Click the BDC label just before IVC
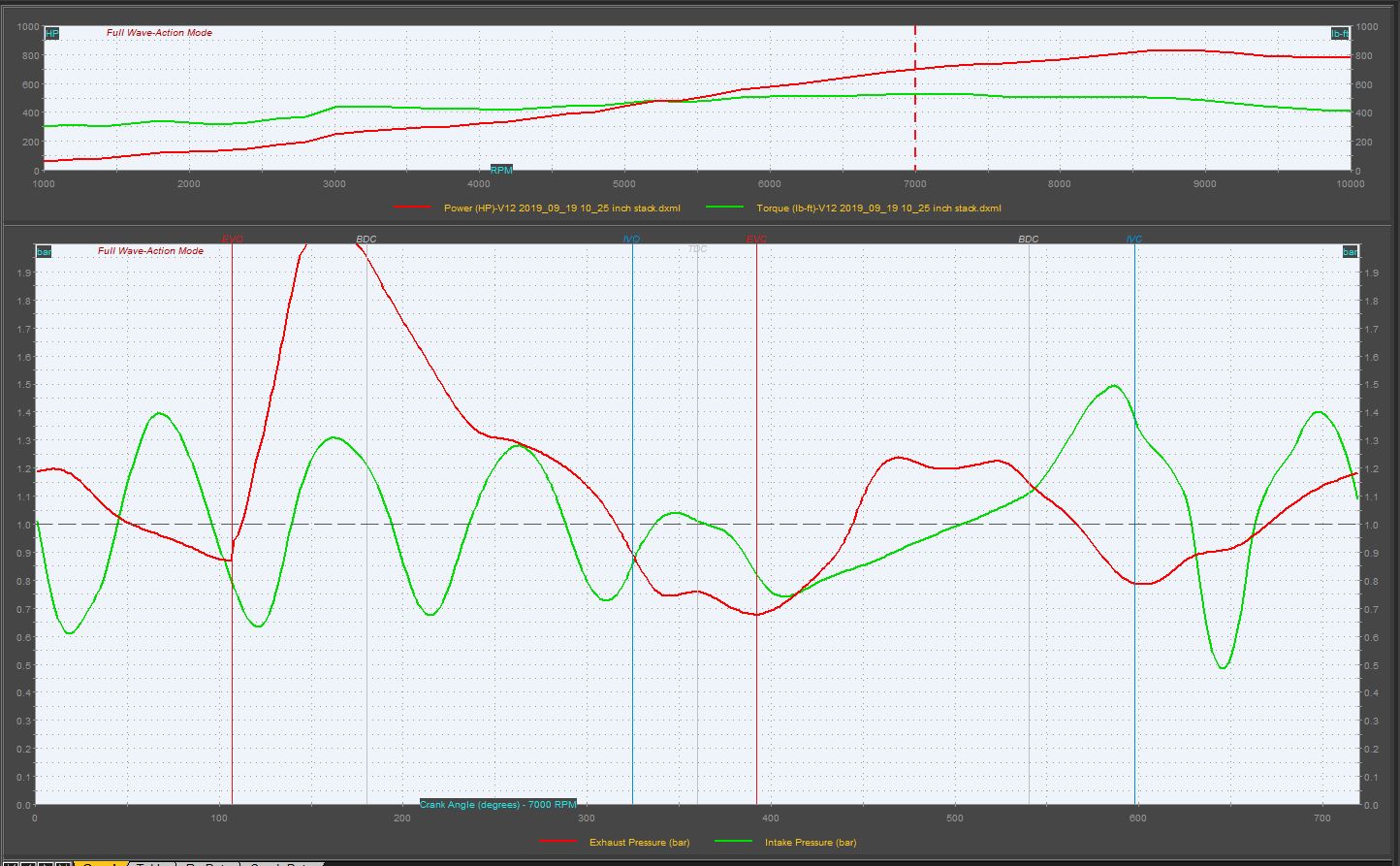 tap(1029, 239)
